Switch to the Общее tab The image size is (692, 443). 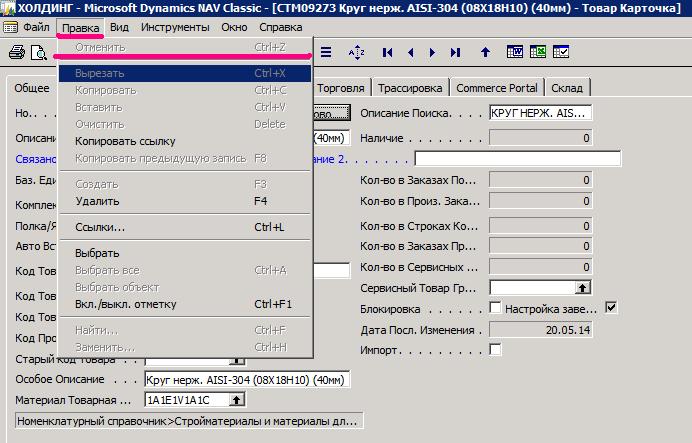[x=32, y=88]
